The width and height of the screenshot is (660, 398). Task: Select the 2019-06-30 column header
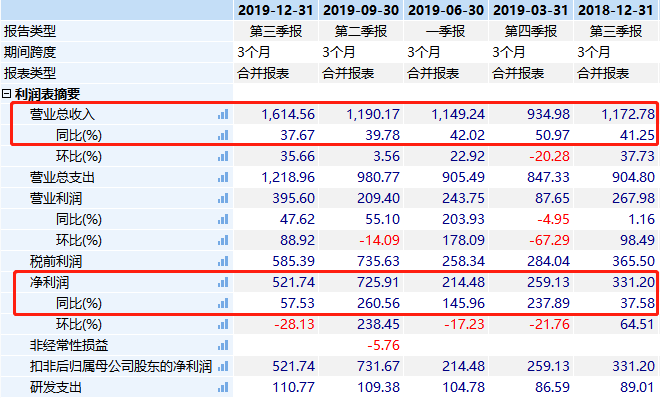(446, 10)
